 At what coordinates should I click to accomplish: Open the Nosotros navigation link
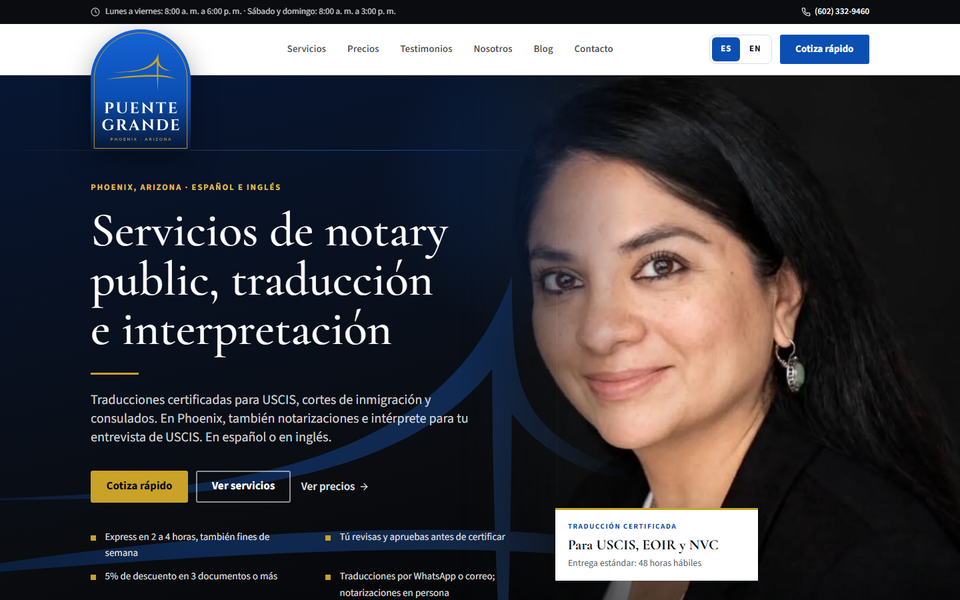pos(493,49)
